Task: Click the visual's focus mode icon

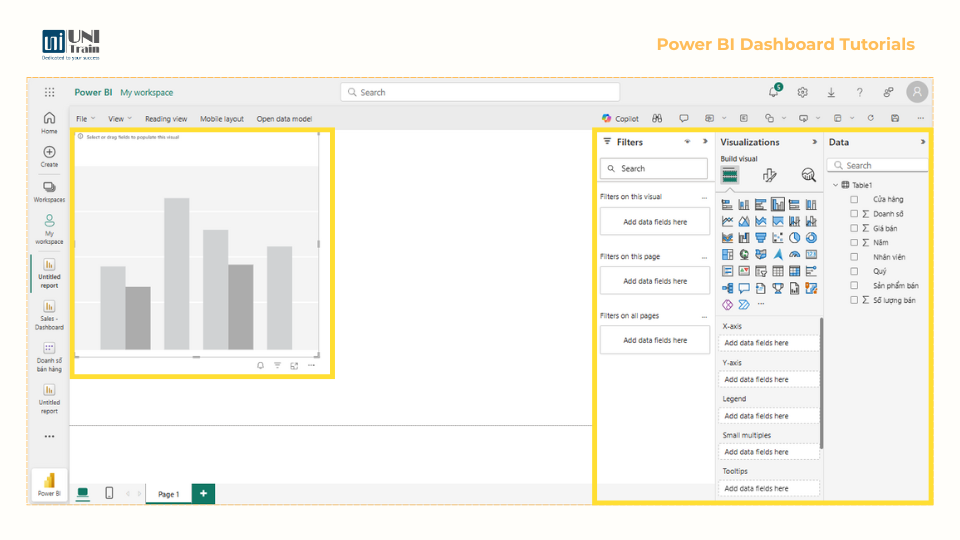Action: point(294,366)
